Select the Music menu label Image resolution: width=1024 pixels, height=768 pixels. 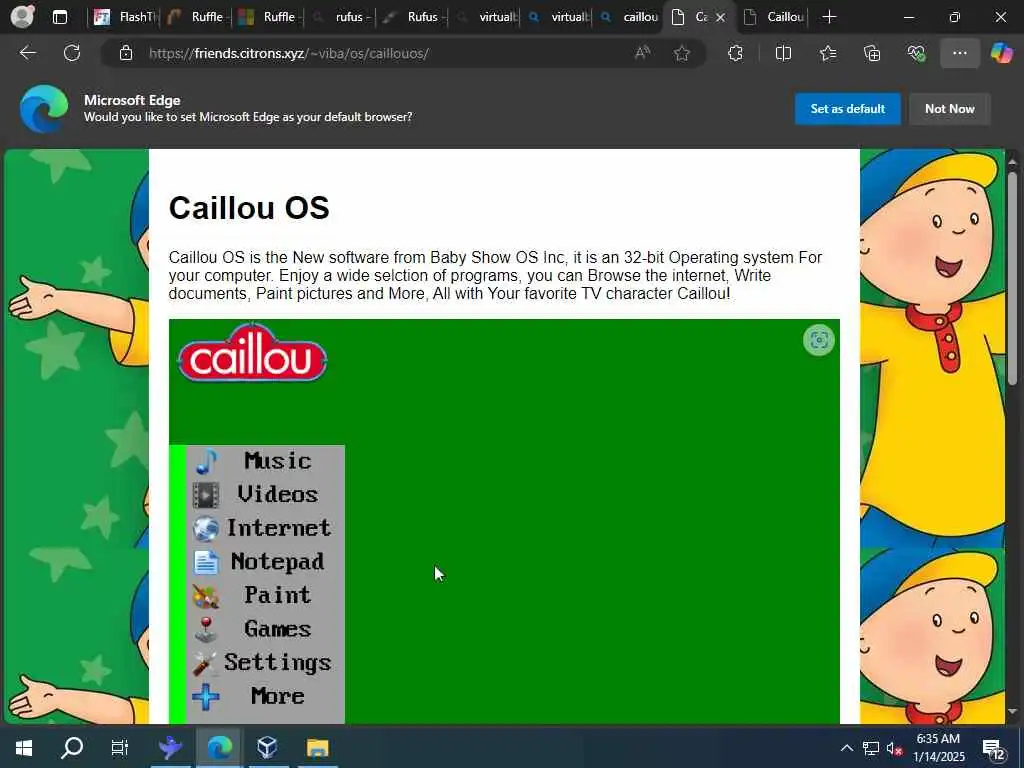(278, 461)
